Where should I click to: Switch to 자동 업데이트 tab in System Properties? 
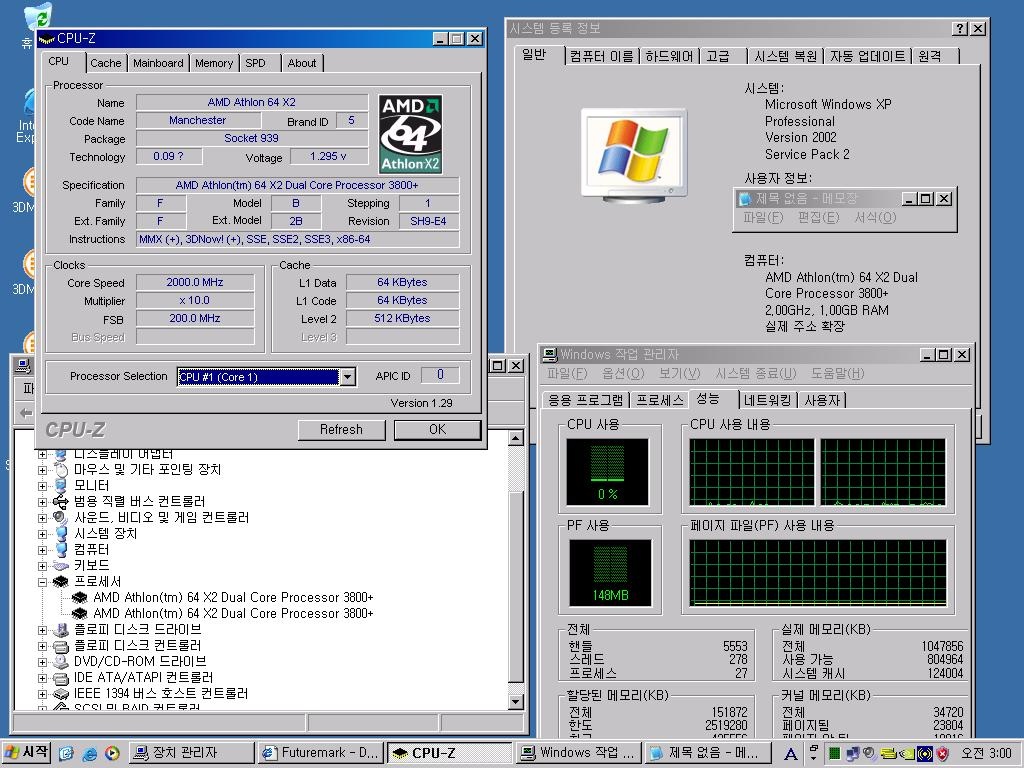tap(868, 57)
